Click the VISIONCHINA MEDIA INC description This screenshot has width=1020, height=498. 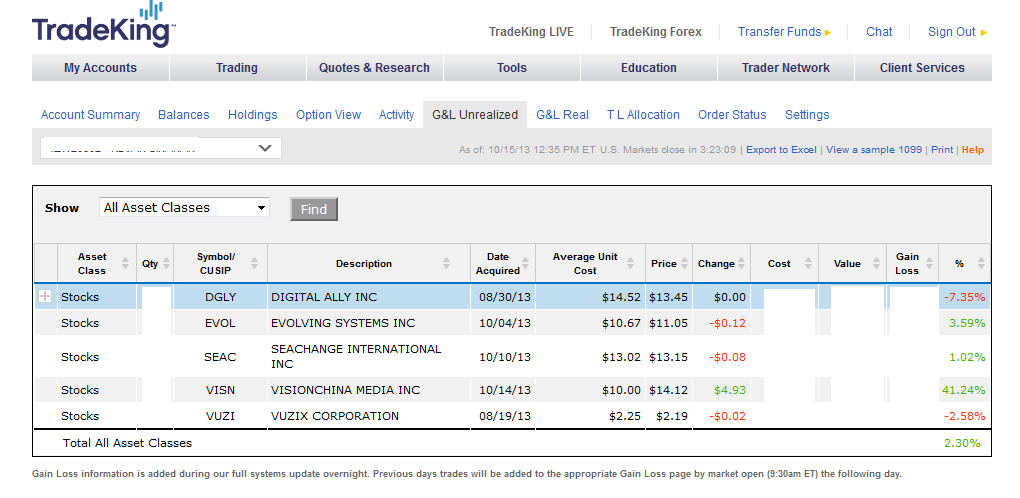(x=345, y=389)
